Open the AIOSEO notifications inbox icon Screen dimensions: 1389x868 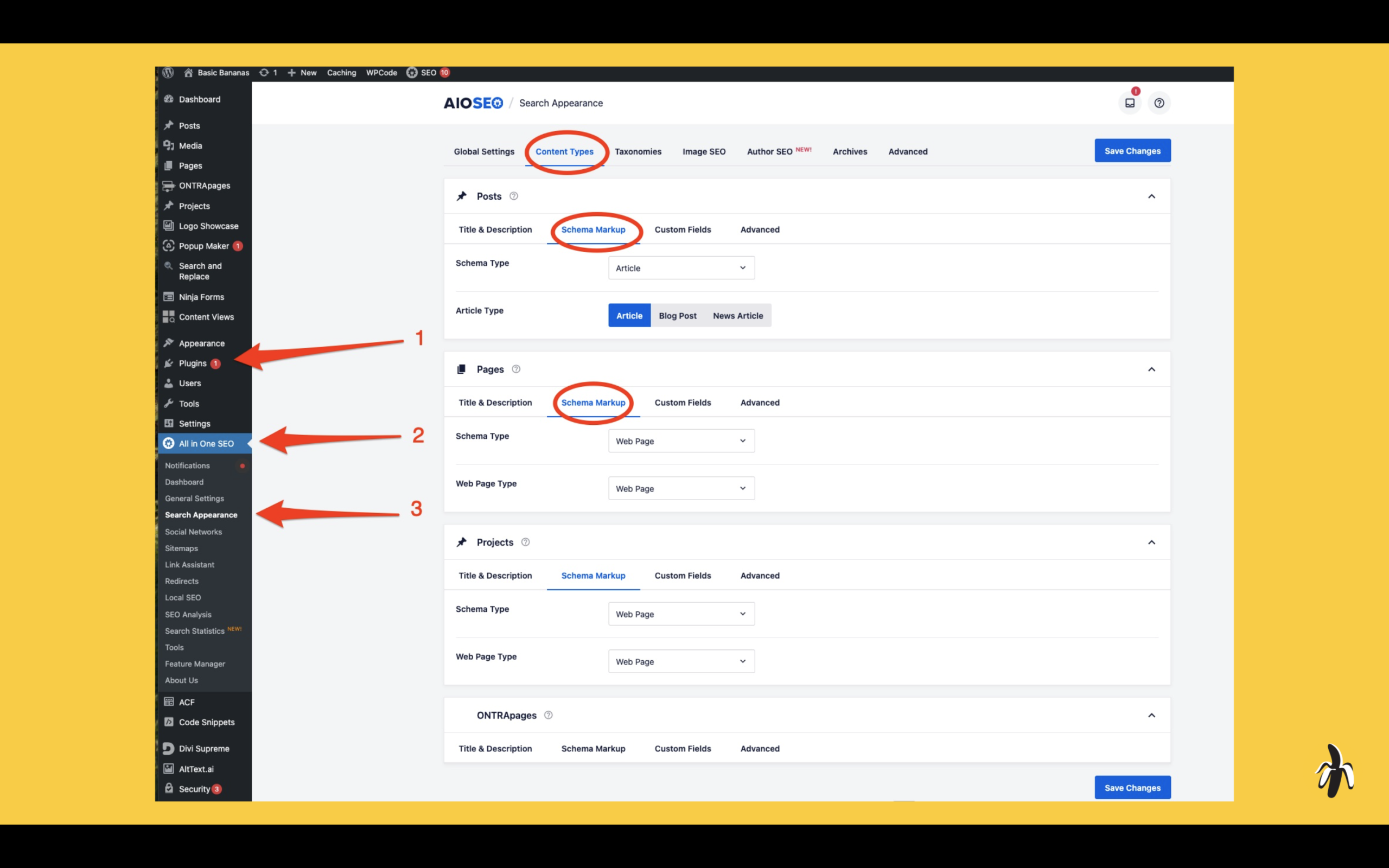(x=1130, y=103)
